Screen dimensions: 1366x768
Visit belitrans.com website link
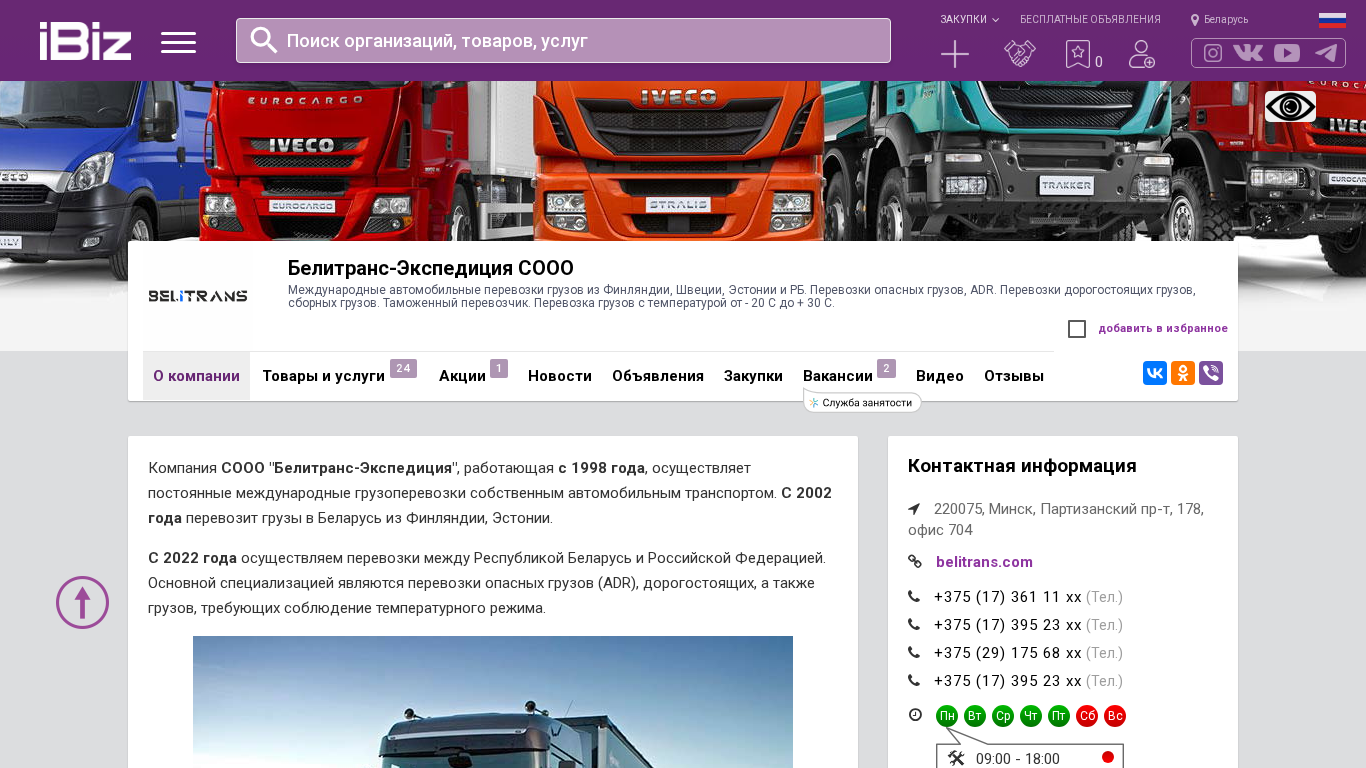[984, 562]
